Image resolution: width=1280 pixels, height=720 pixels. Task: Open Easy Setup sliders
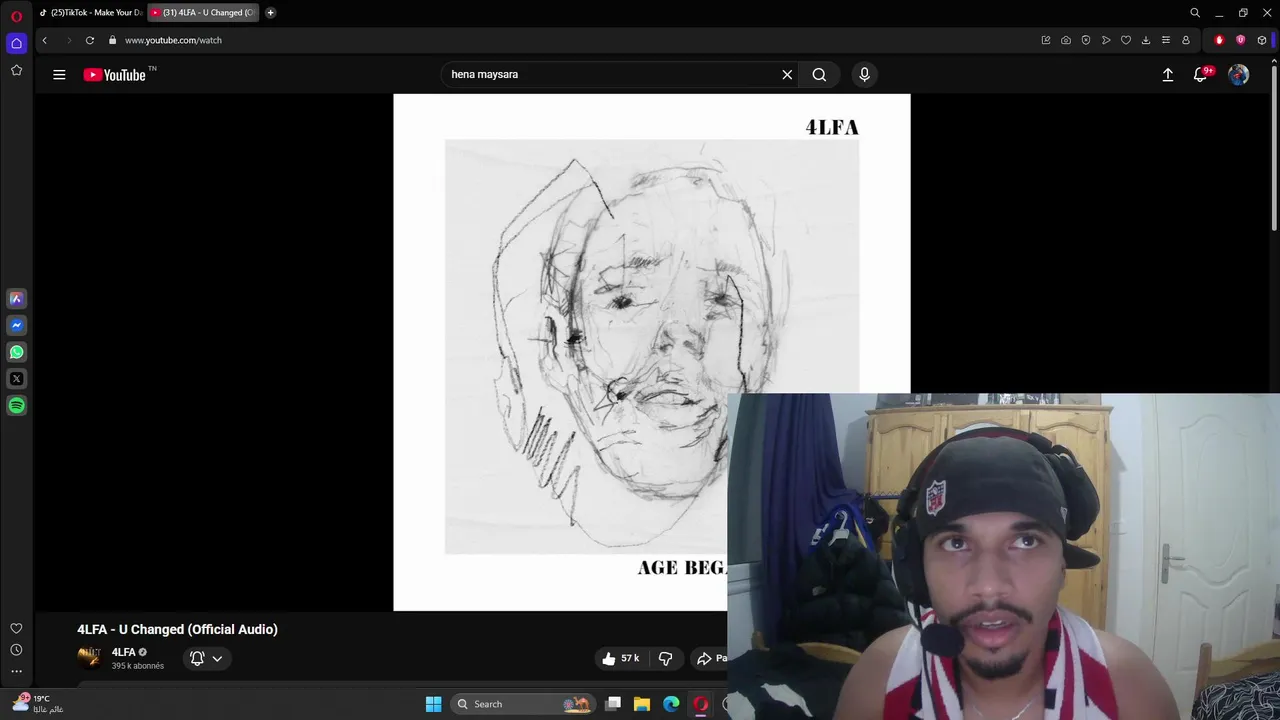(1166, 40)
